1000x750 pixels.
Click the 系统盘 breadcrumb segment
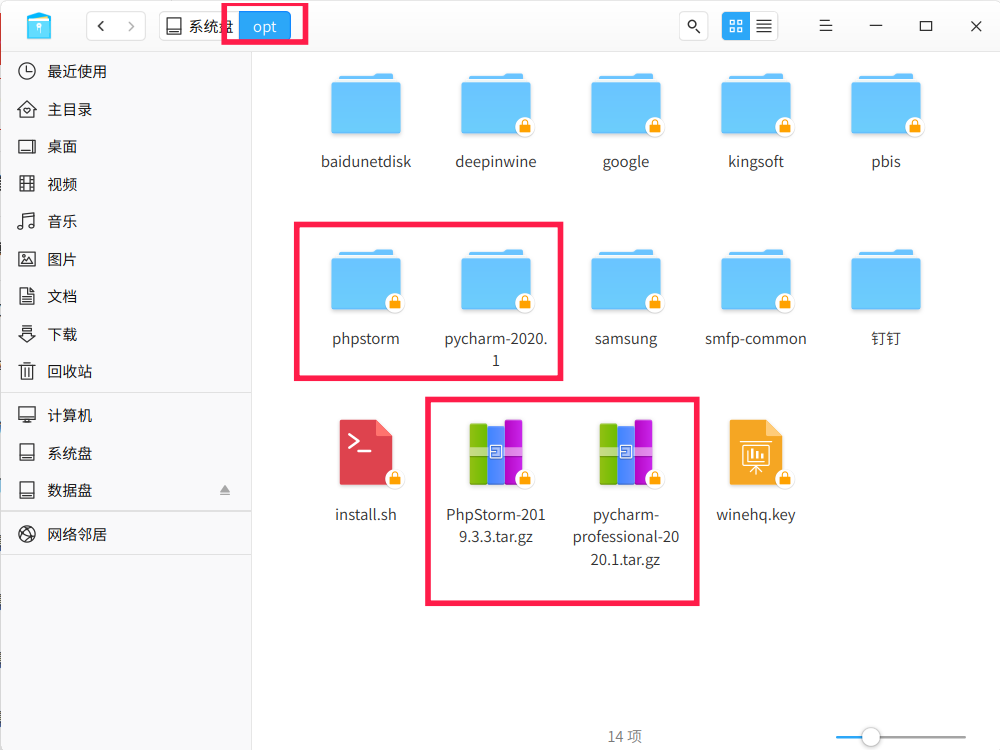[x=200, y=26]
